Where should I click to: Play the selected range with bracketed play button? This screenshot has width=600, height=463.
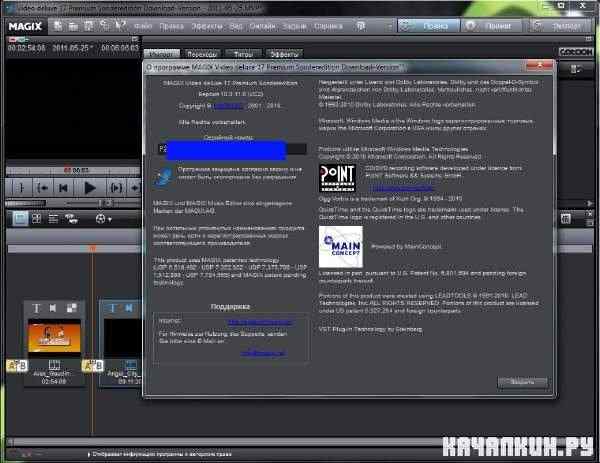pos(116,187)
